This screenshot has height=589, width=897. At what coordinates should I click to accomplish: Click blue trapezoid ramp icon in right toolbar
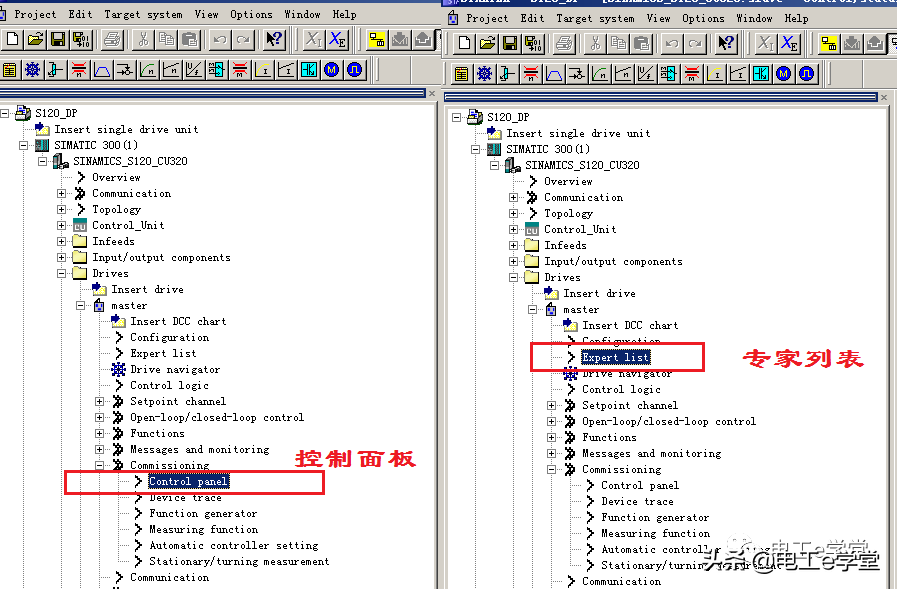coord(553,74)
